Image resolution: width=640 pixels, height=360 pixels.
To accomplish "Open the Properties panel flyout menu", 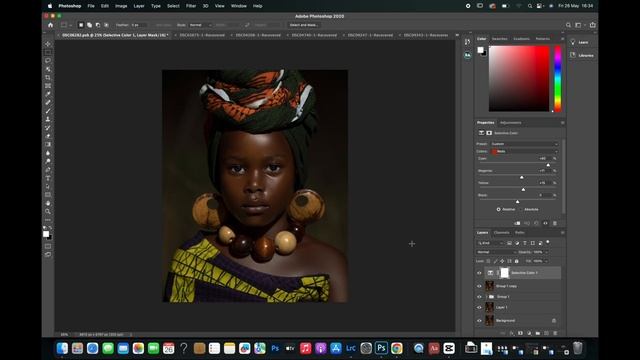I will coord(562,122).
